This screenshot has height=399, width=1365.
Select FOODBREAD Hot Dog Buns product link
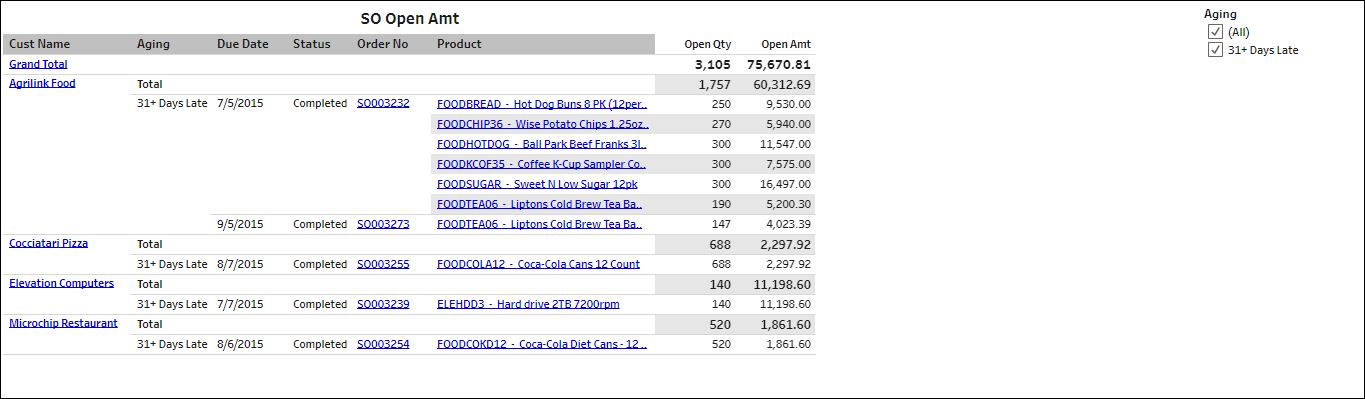(542, 104)
